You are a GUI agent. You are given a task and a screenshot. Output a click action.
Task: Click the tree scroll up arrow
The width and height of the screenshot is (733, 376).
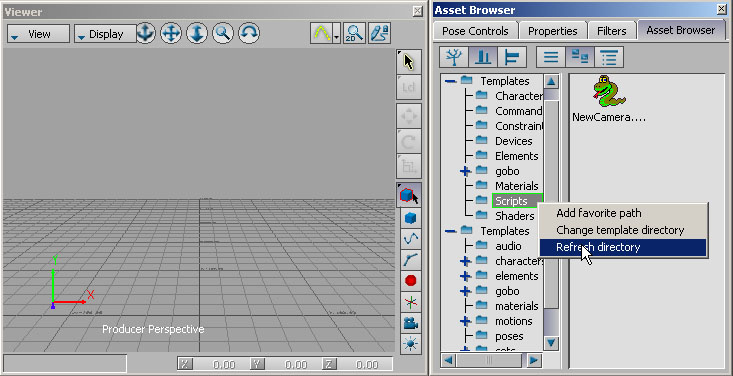552,81
